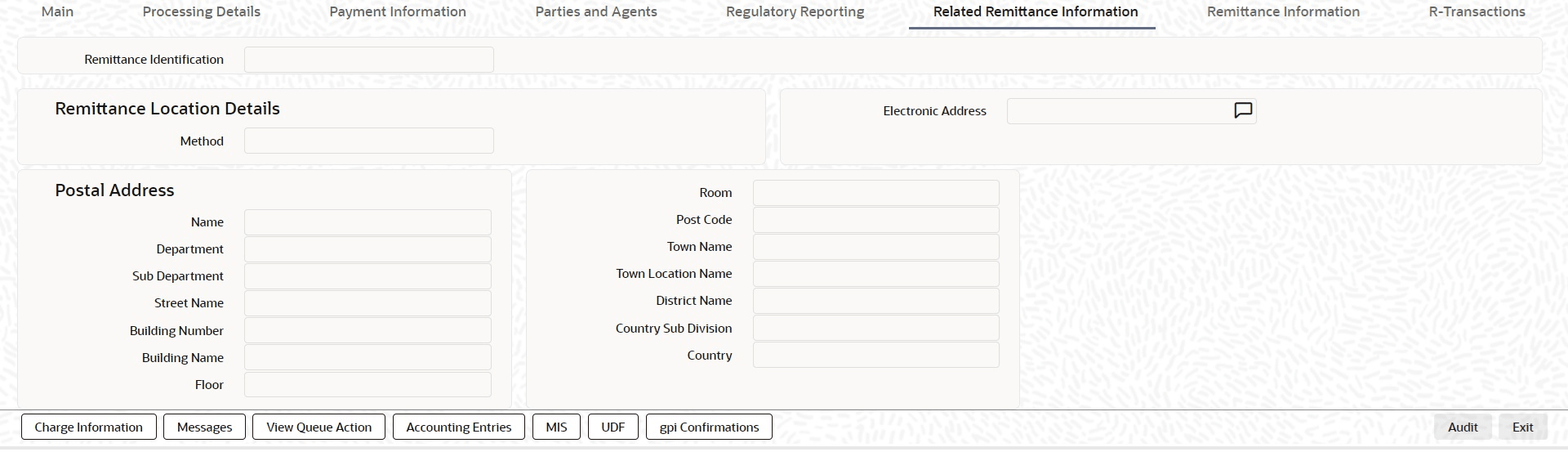Screen dimensions: 1568x452
Task: Open gpi Confirmations
Action: click(709, 427)
